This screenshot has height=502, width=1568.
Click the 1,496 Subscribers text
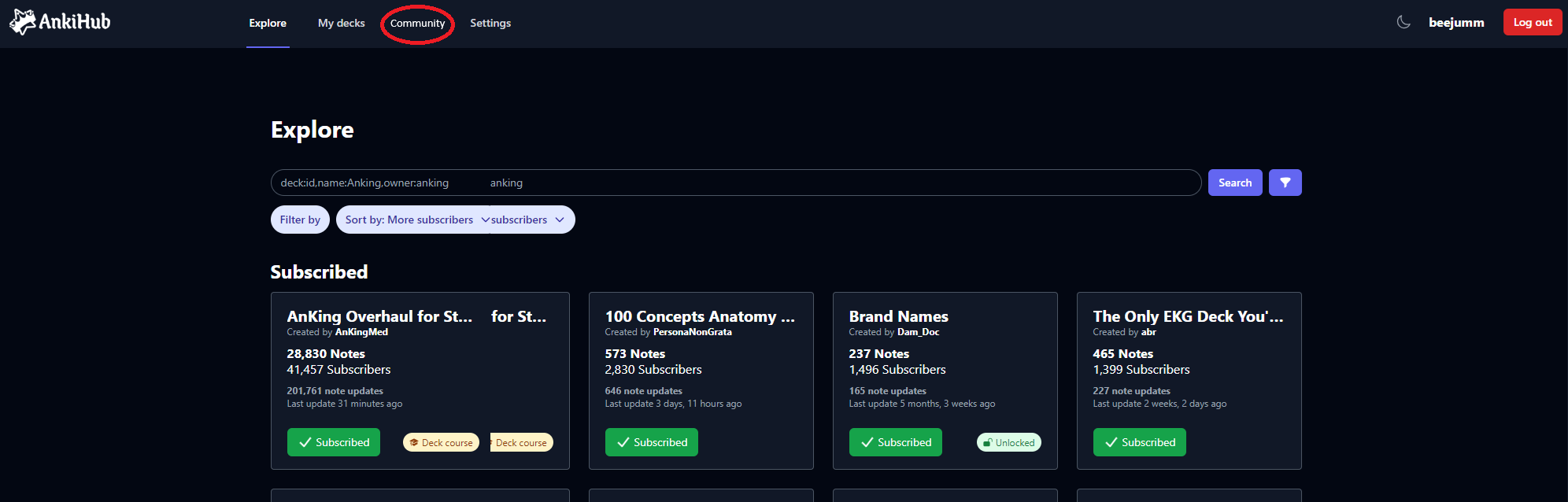click(897, 370)
